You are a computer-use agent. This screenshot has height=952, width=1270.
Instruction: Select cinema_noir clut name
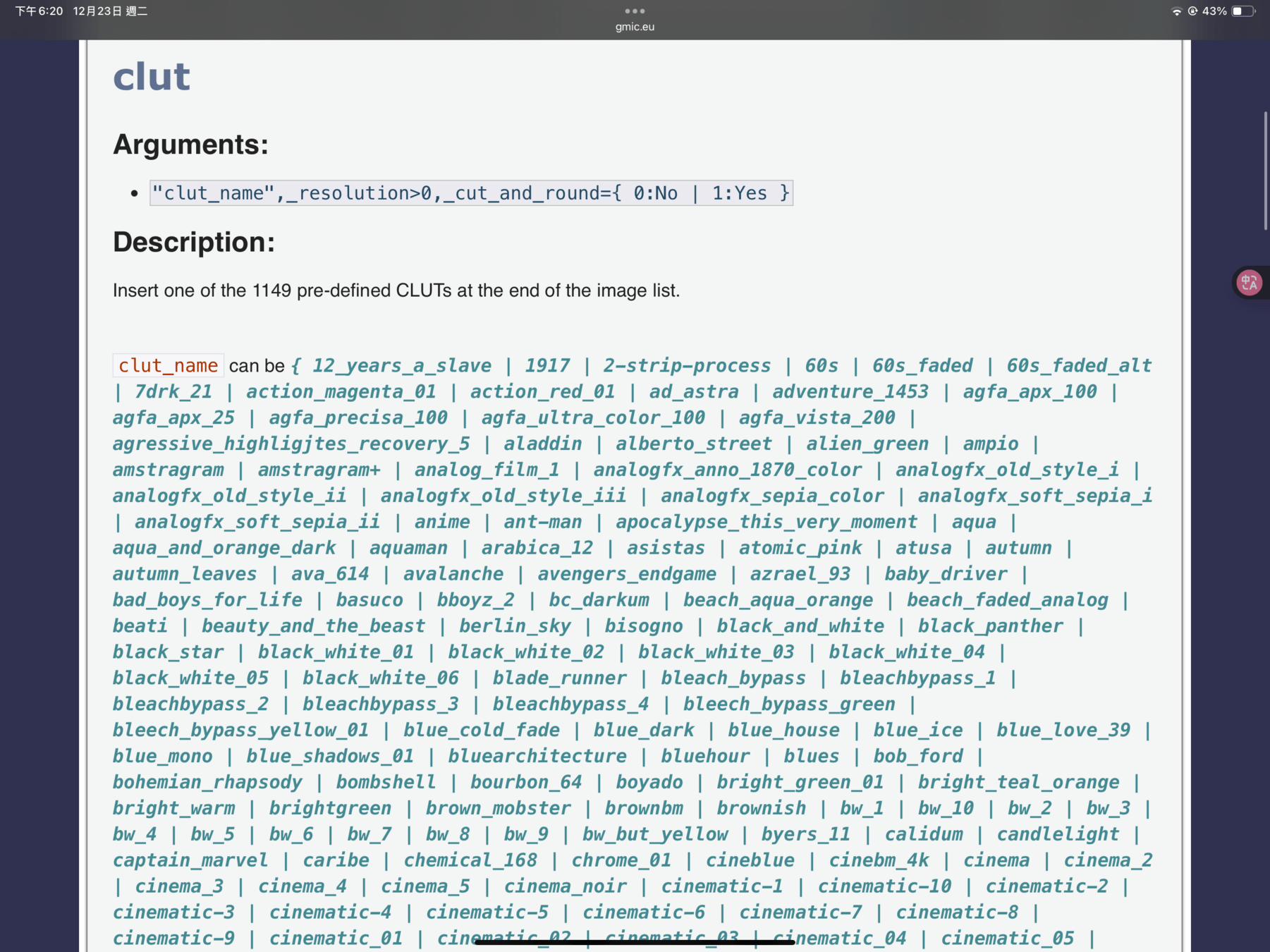click(565, 887)
